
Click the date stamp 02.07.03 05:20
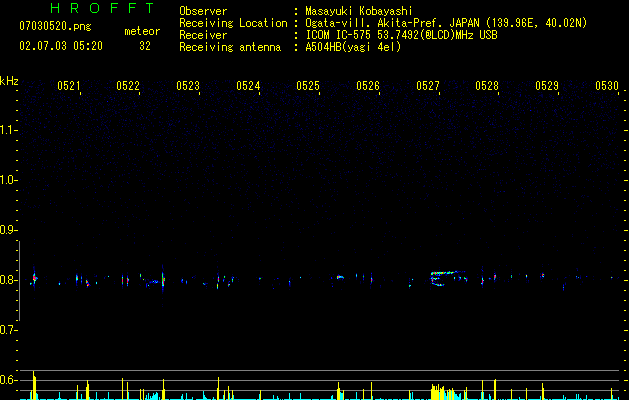[61, 46]
